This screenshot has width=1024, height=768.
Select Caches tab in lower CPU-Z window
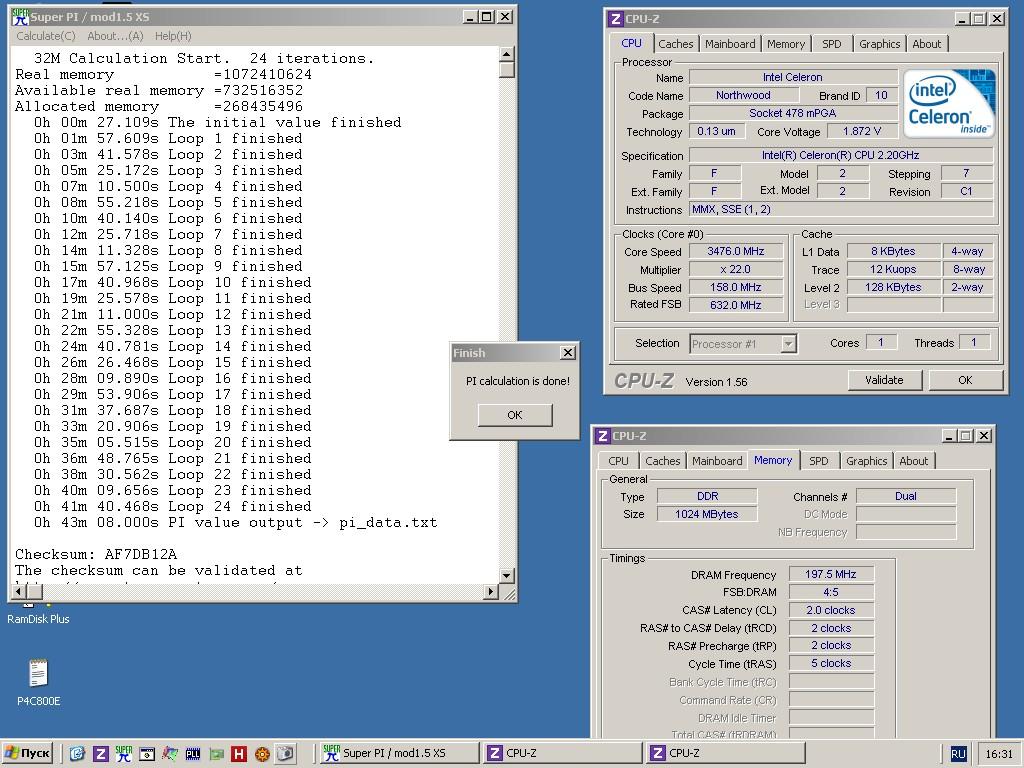662,461
